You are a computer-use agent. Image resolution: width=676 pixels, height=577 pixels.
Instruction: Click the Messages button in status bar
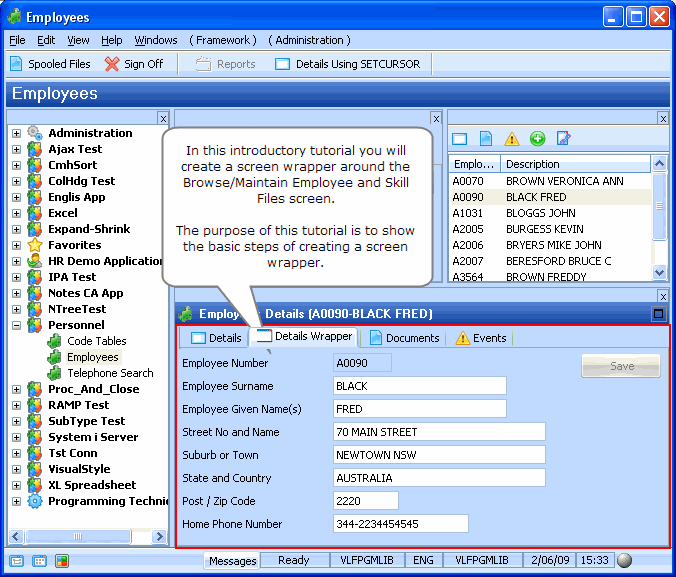pyautogui.click(x=232, y=561)
